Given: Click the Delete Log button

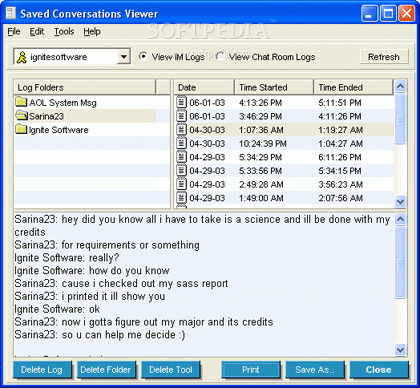Looking at the screenshot, I should pos(42,370).
